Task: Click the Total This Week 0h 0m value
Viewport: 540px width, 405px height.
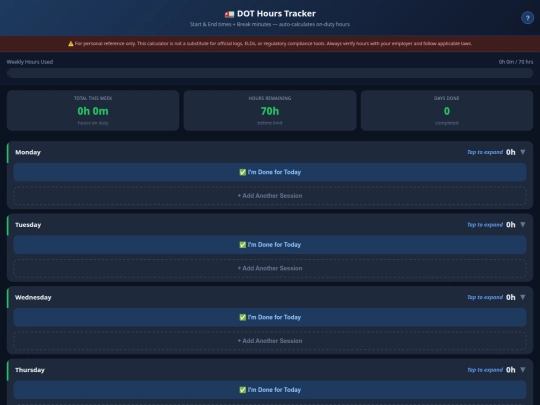Action: [93, 111]
